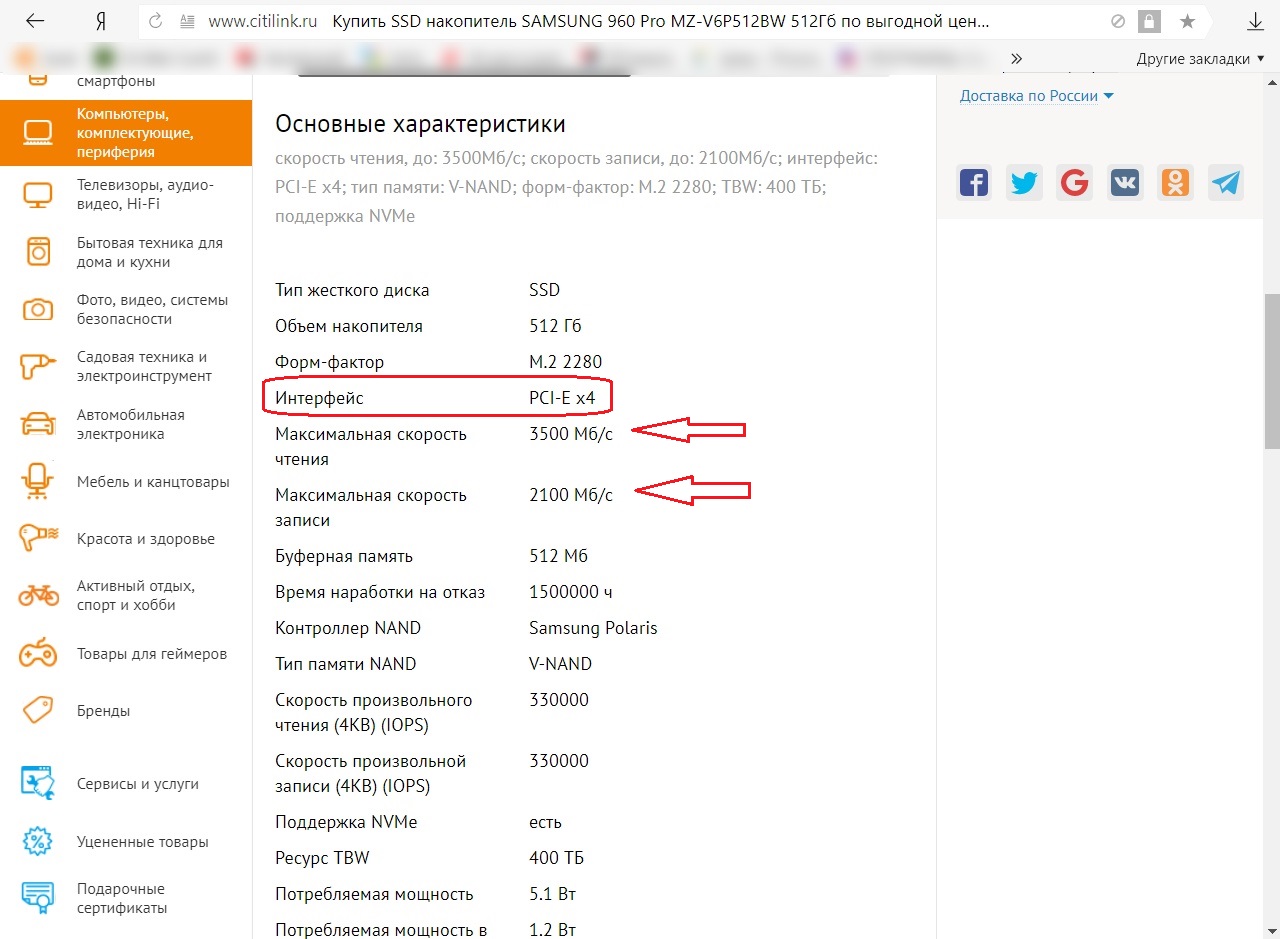The width and height of the screenshot is (1280, 939).
Task: Click the 'M.2 2280' form factor value
Action: pos(566,362)
